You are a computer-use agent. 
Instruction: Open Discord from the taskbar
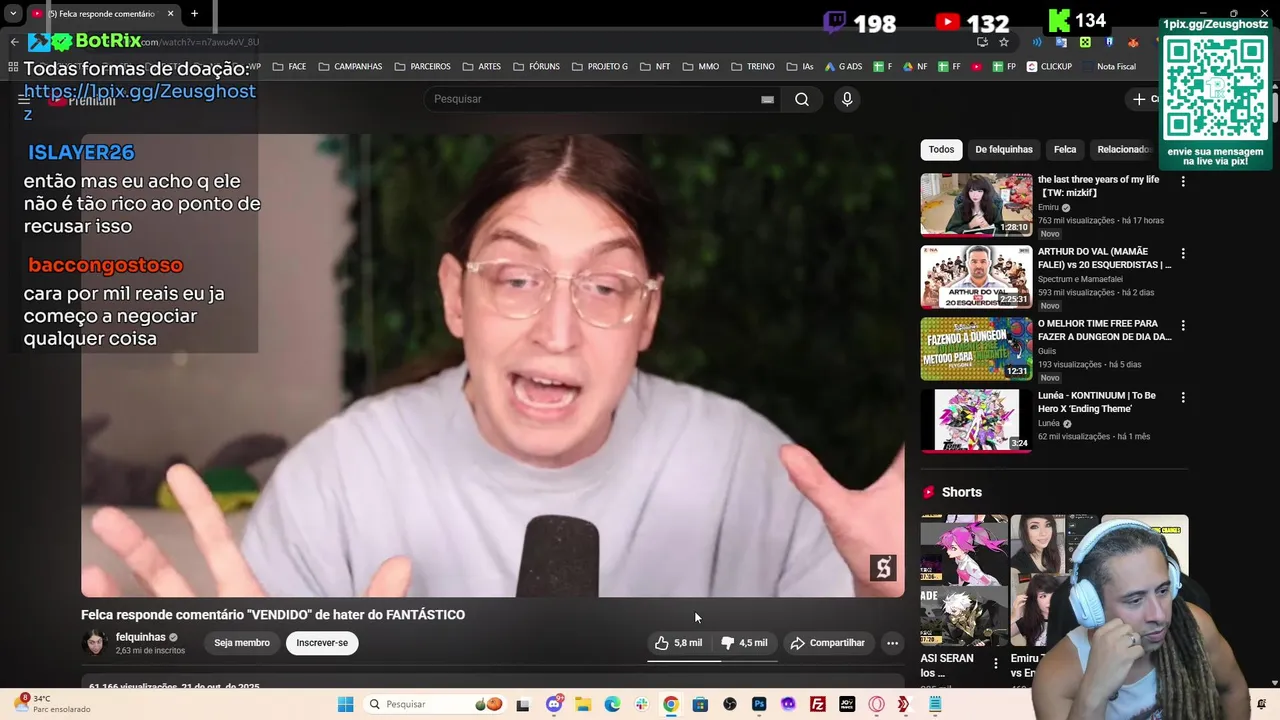554,704
